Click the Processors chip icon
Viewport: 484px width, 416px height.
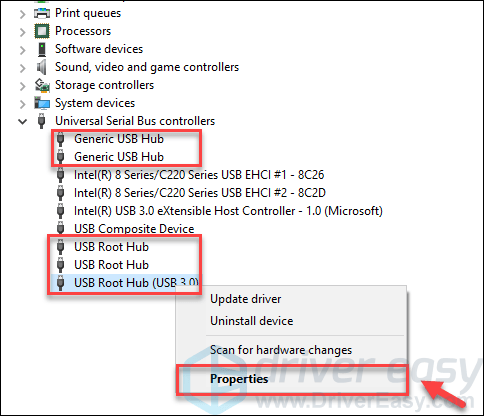42,31
